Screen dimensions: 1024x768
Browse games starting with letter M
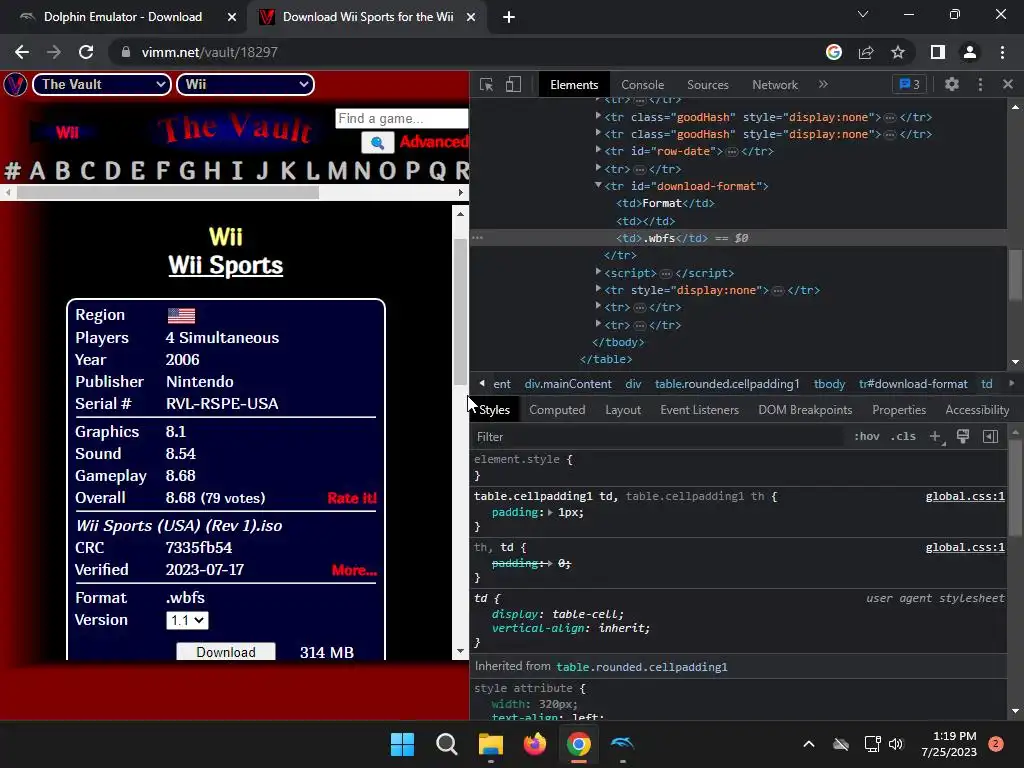pyautogui.click(x=337, y=171)
